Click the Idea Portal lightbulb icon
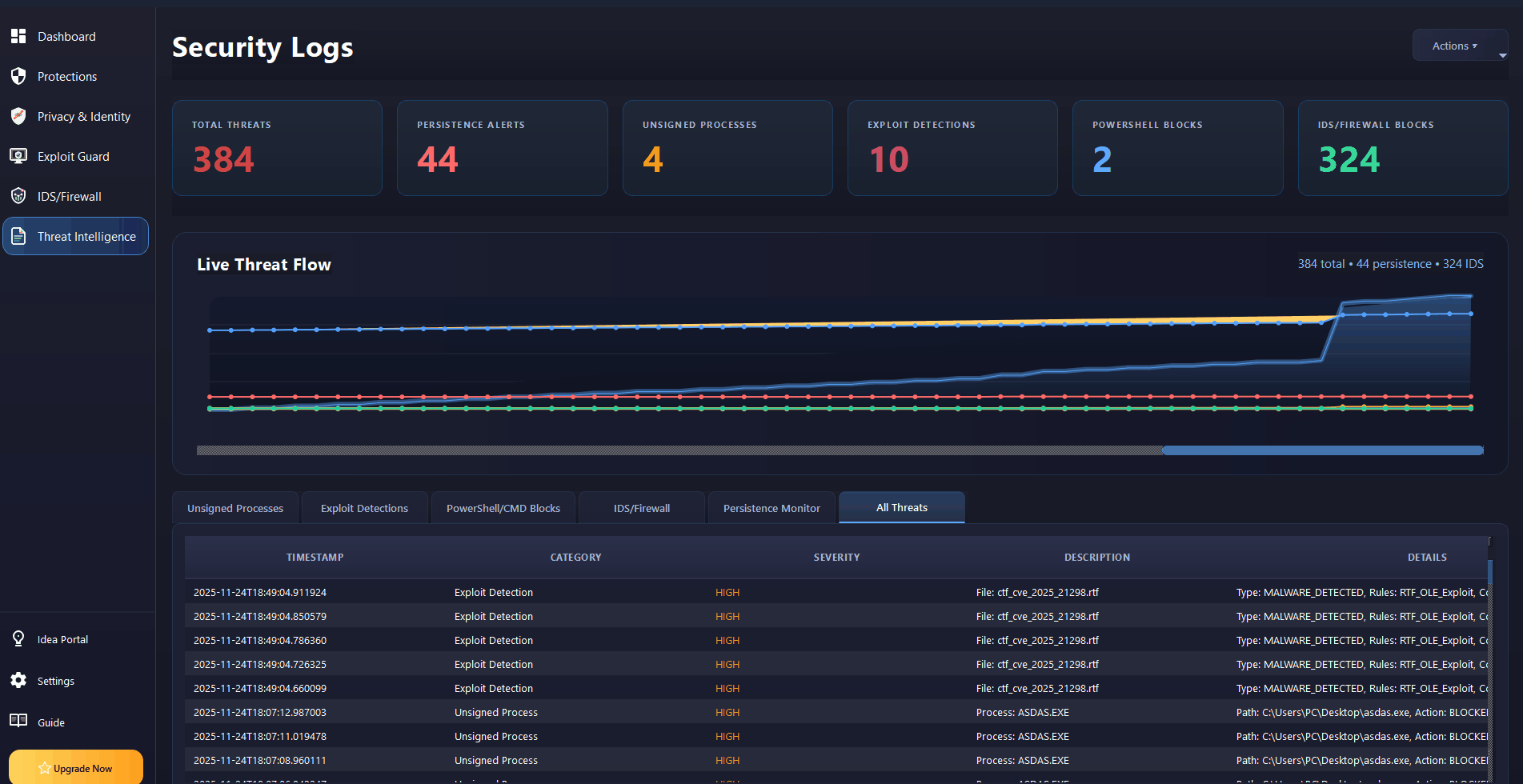Viewport: 1523px width, 784px height. 18,638
